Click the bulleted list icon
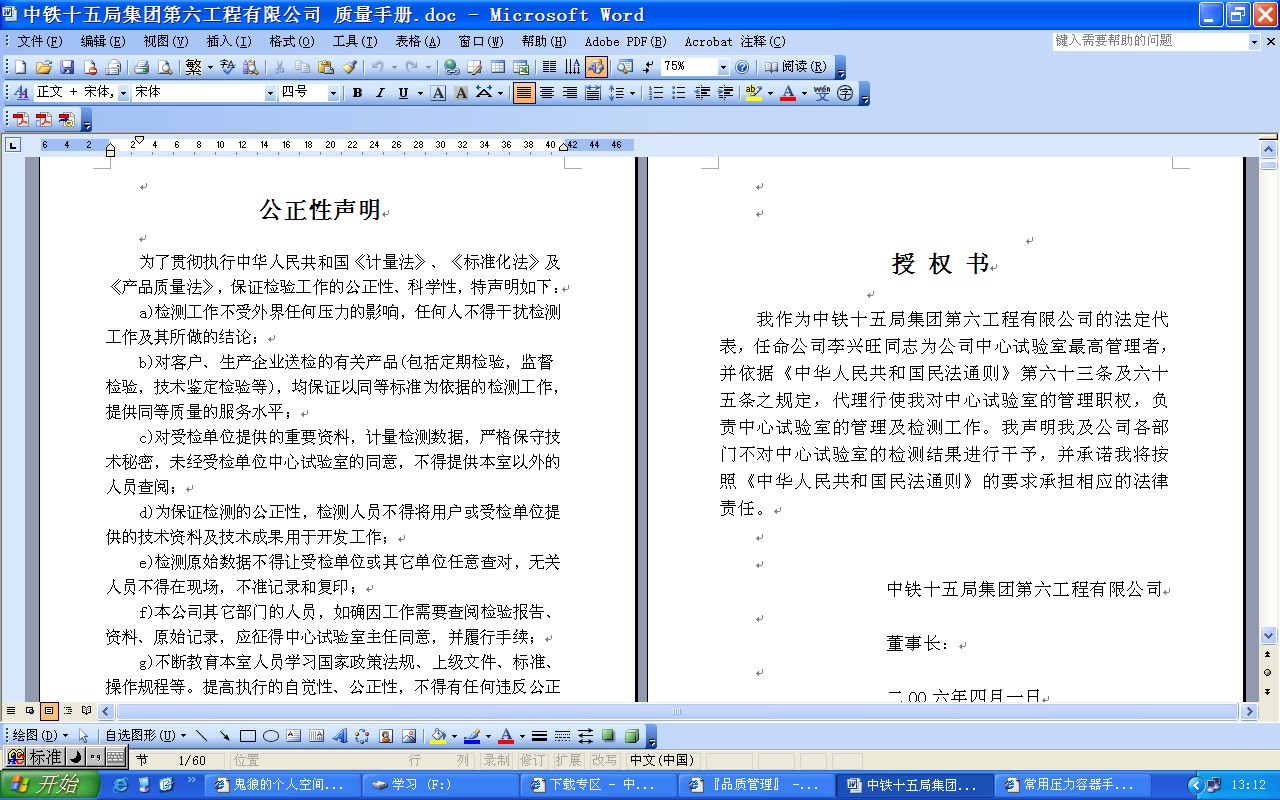Viewport: 1280px width, 800px height. (679, 93)
